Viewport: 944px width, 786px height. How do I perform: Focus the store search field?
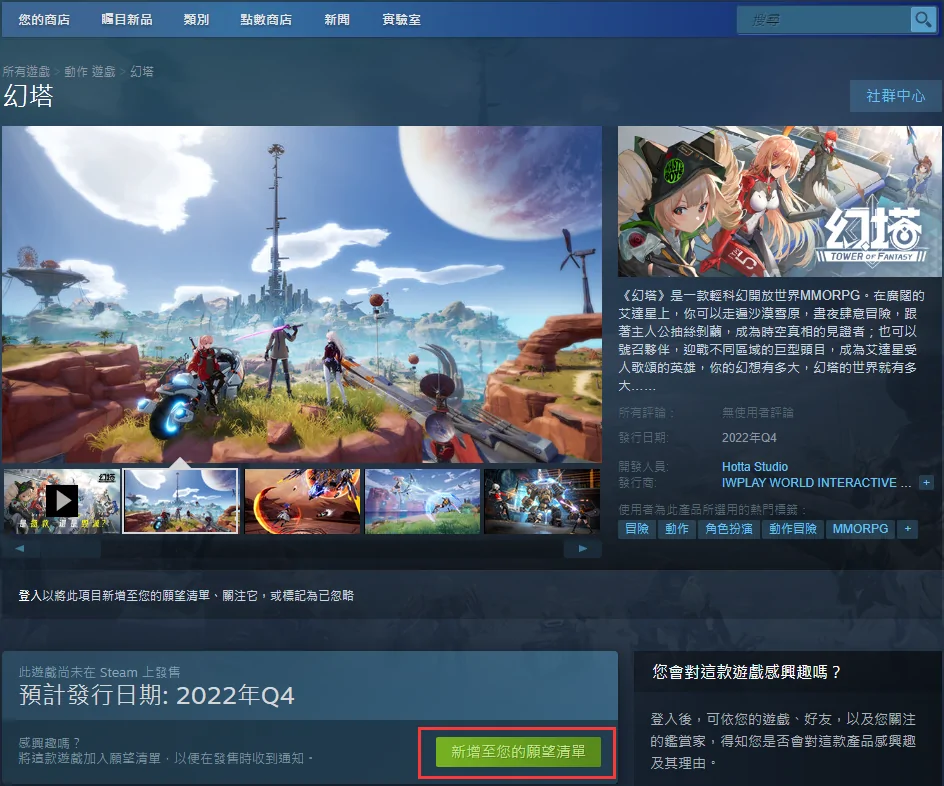tap(824, 20)
